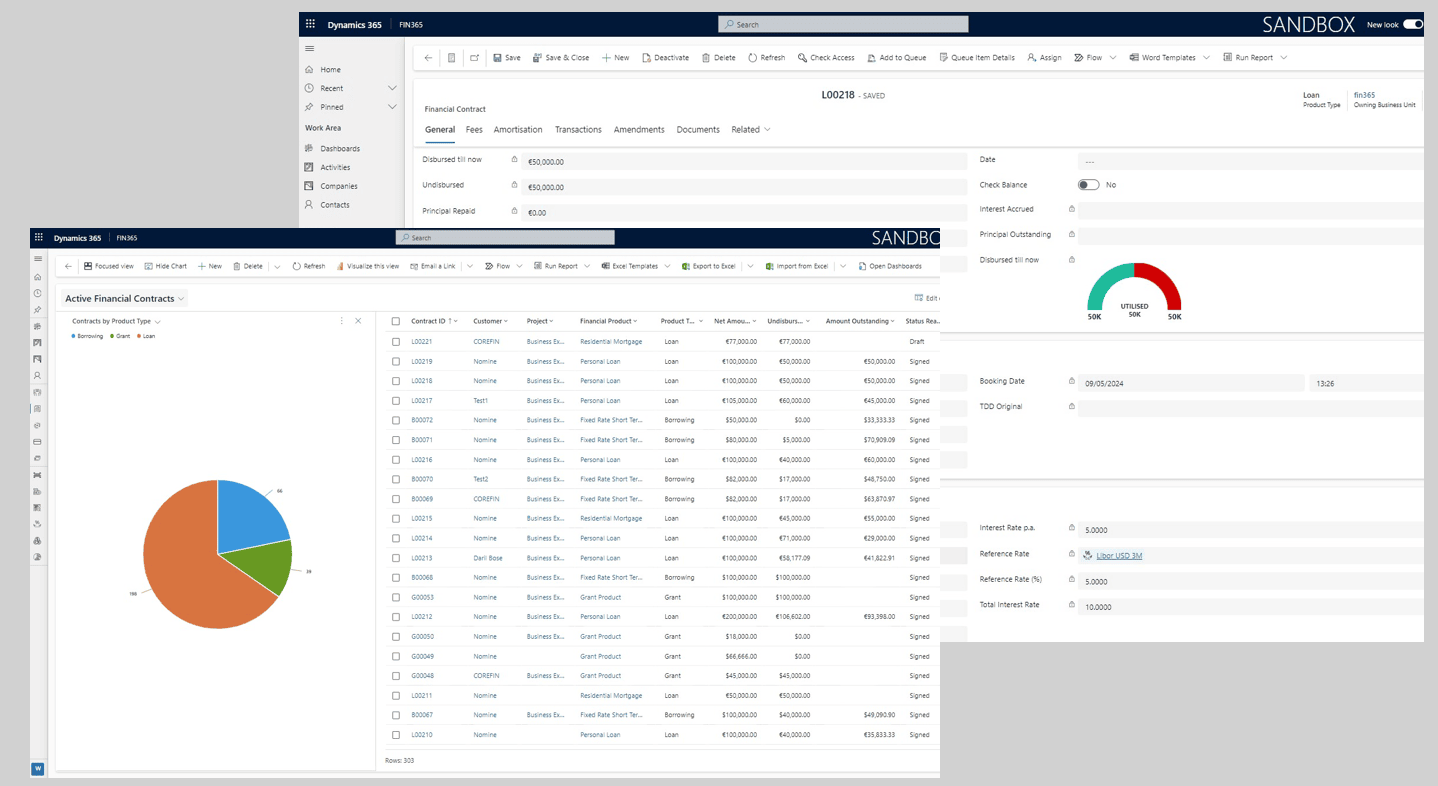Expand the Recent section in sidebar

[x=392, y=88]
